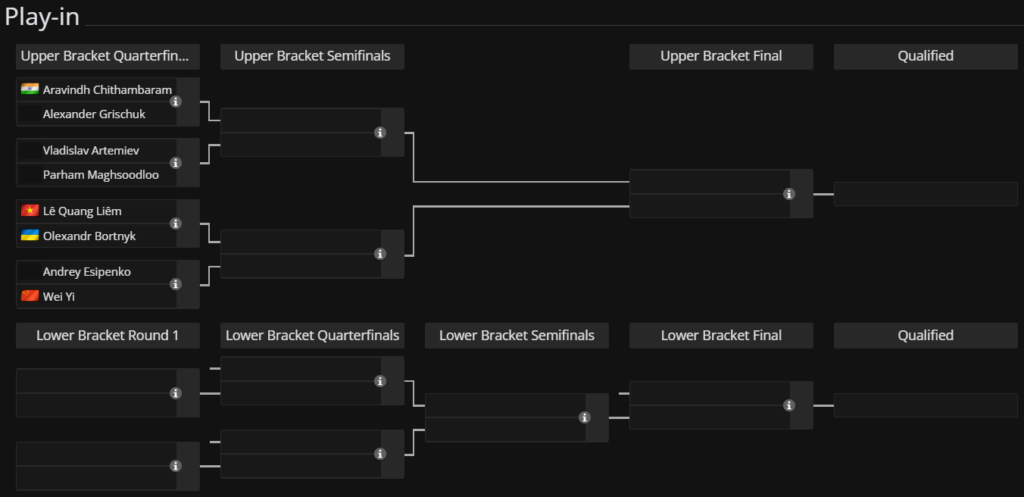Show match info for Lê Quang Liêm vs Bortnyk

click(x=176, y=223)
